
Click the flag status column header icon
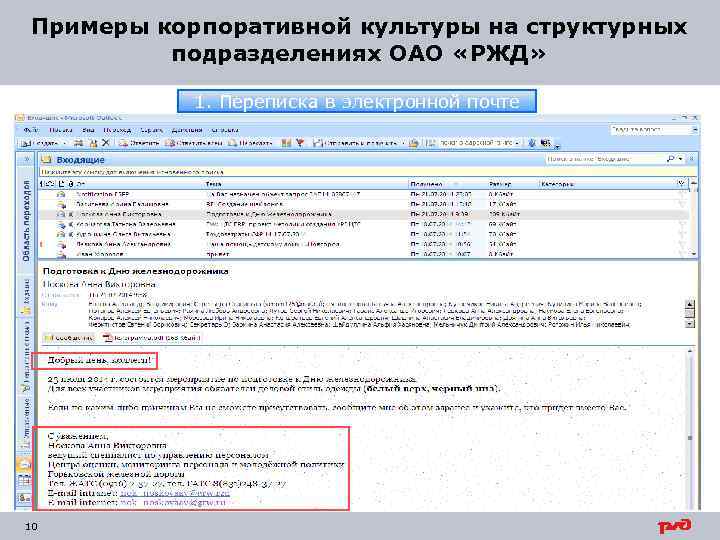pyautogui.click(x=681, y=184)
